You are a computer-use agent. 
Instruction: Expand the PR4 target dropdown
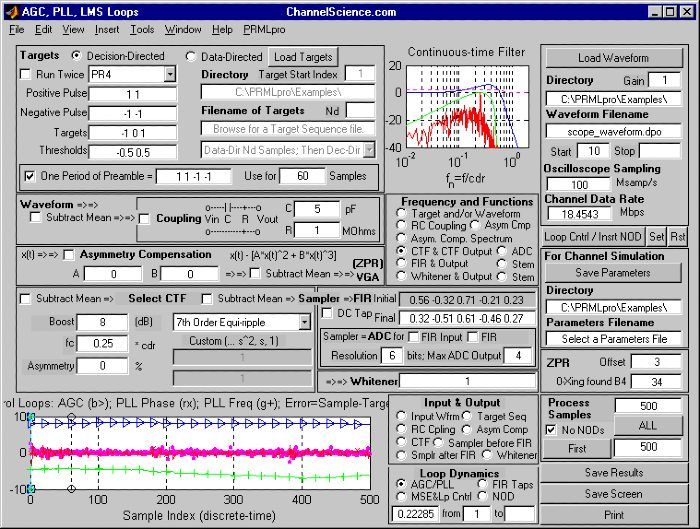170,74
